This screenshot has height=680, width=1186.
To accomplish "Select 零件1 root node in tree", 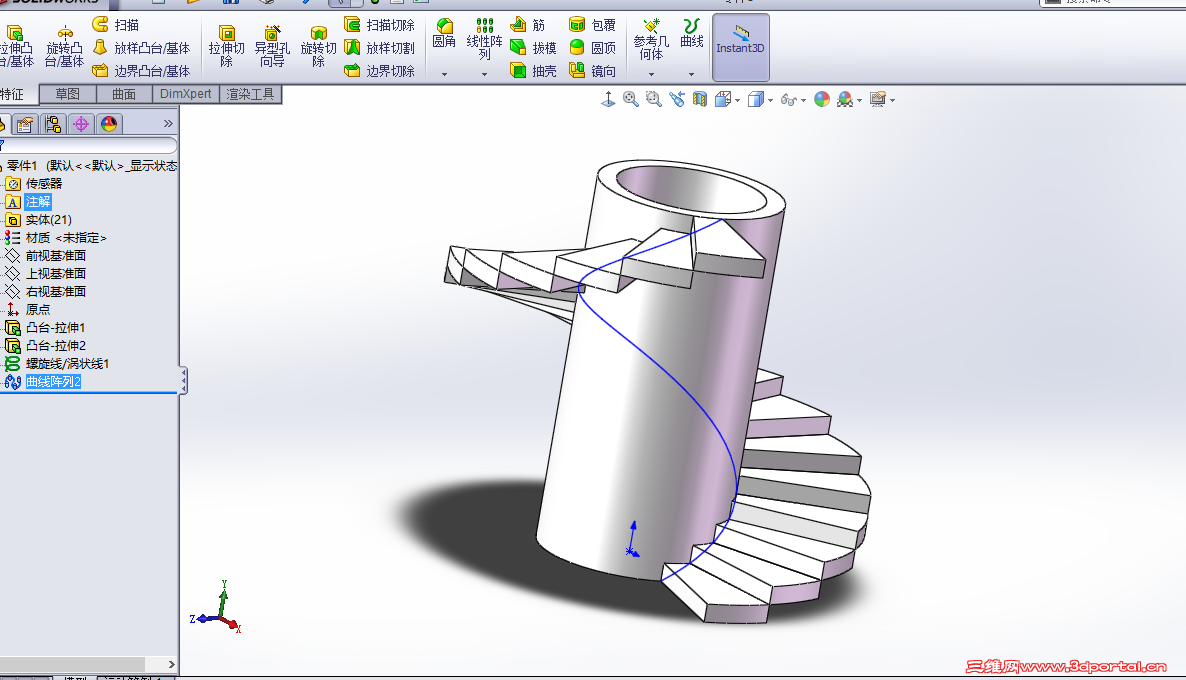I will (88, 166).
